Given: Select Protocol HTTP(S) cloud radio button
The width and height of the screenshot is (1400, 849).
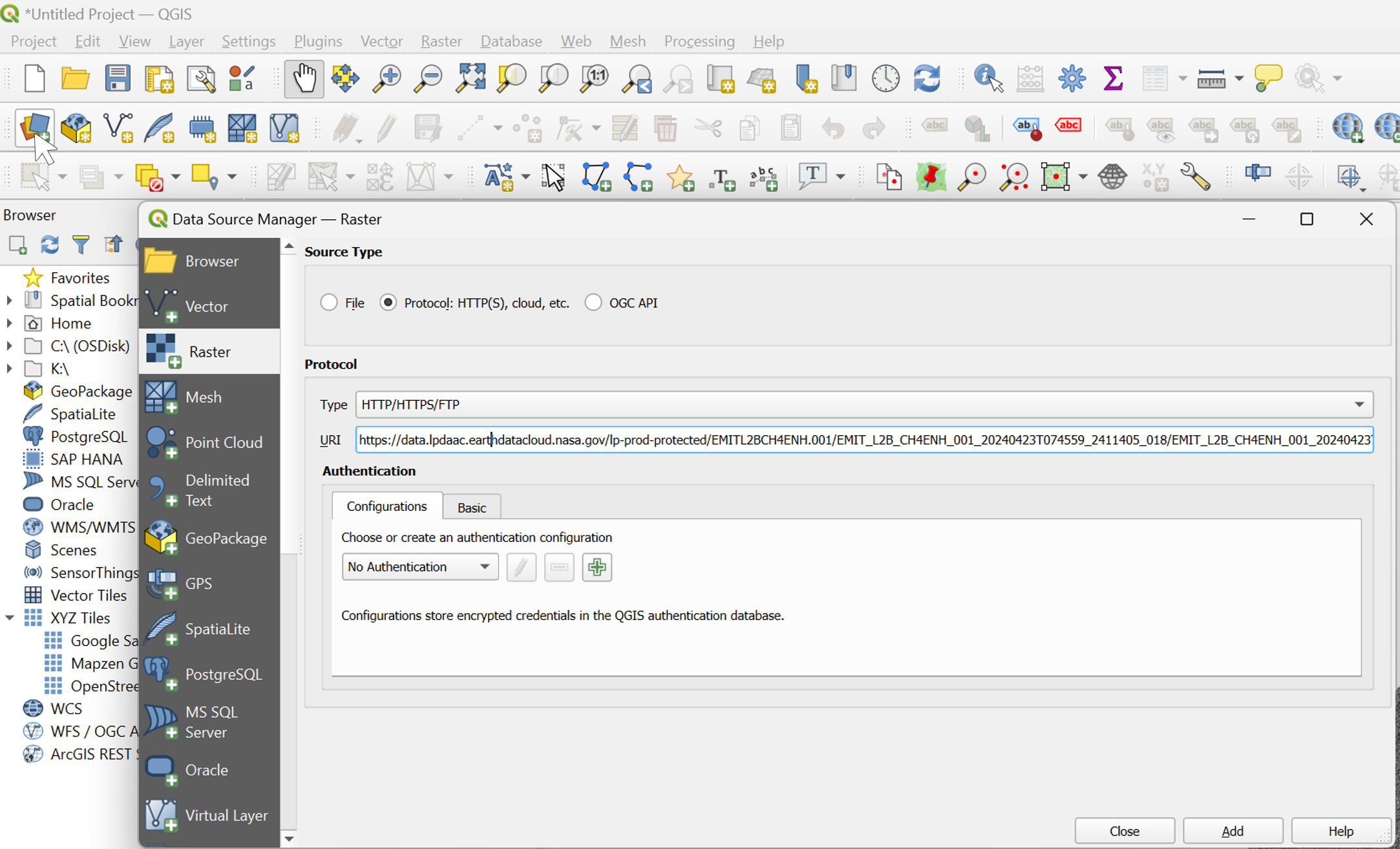Looking at the screenshot, I should pyautogui.click(x=388, y=303).
